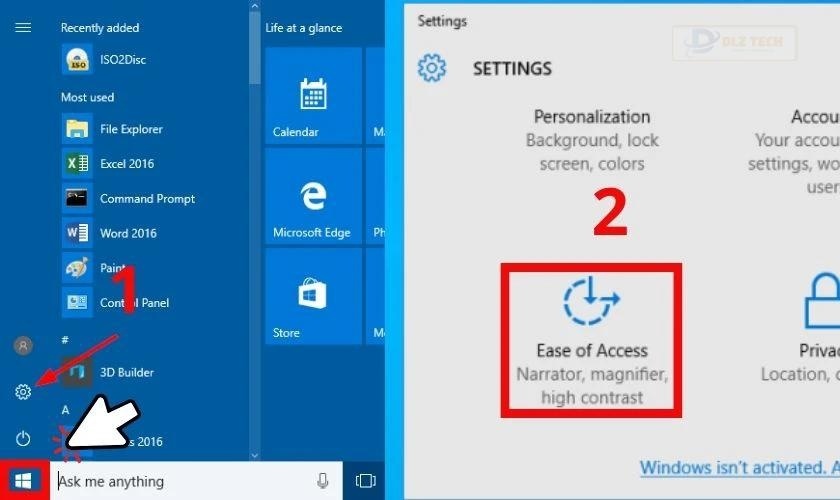This screenshot has height=500, width=840.
Task: Click the scrollbar down arrow in app list
Action: (x=255, y=455)
